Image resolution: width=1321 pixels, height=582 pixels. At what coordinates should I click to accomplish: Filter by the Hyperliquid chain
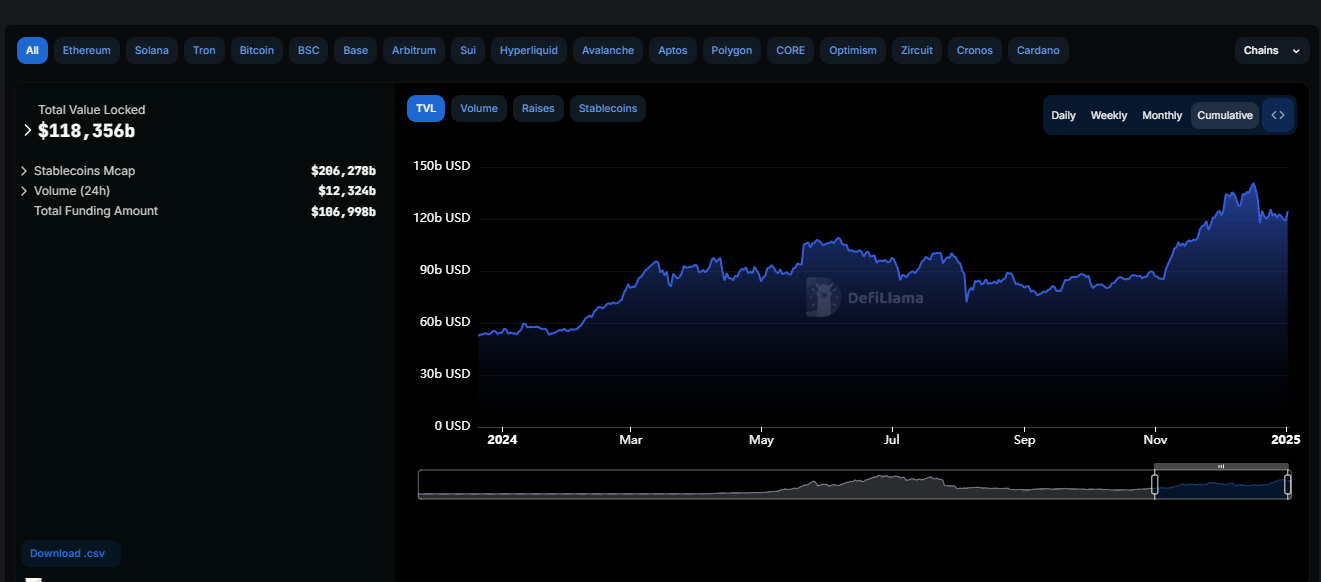(x=530, y=50)
